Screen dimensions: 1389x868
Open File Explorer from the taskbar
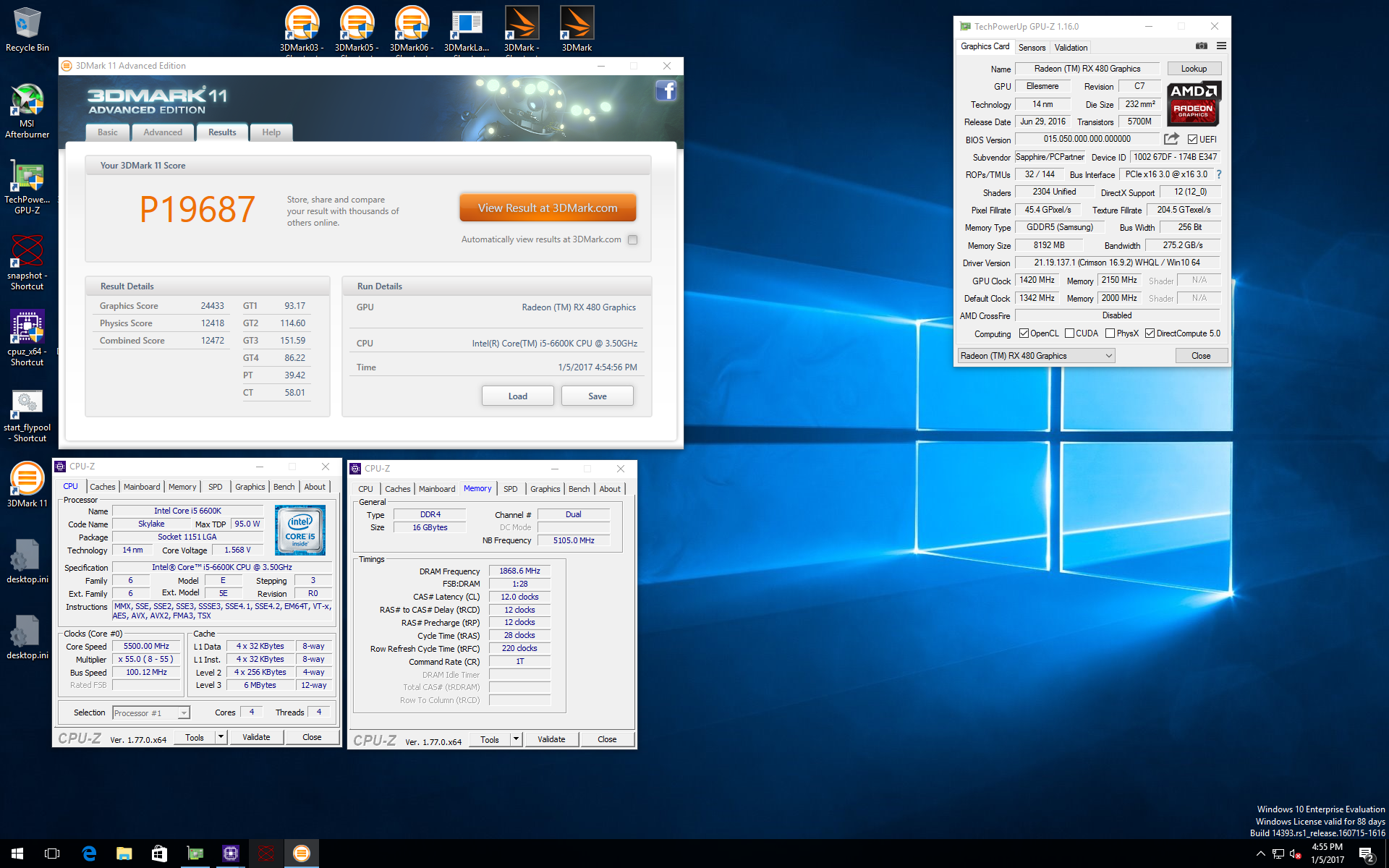124,854
